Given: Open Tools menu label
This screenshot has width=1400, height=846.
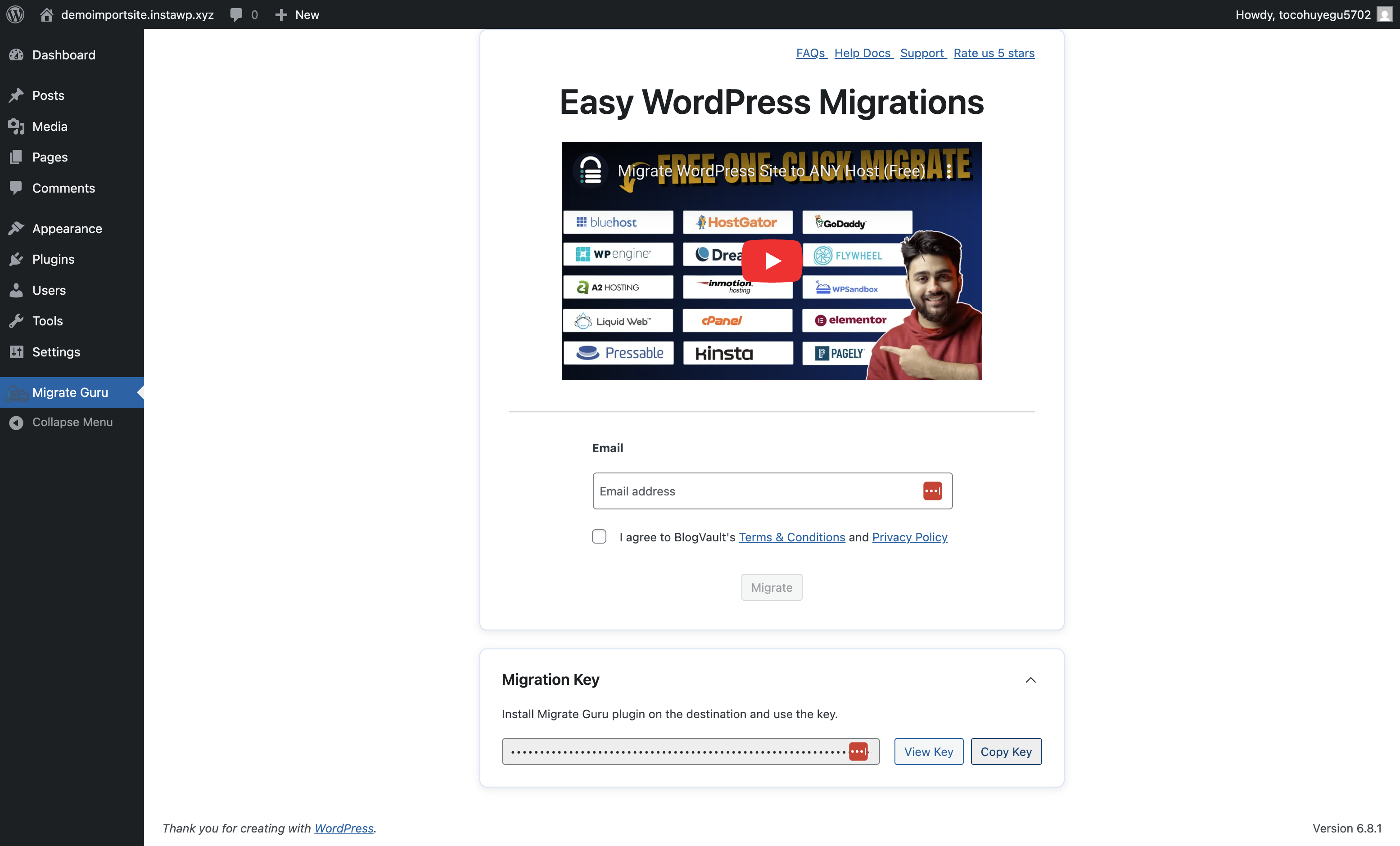Looking at the screenshot, I should pos(48,320).
